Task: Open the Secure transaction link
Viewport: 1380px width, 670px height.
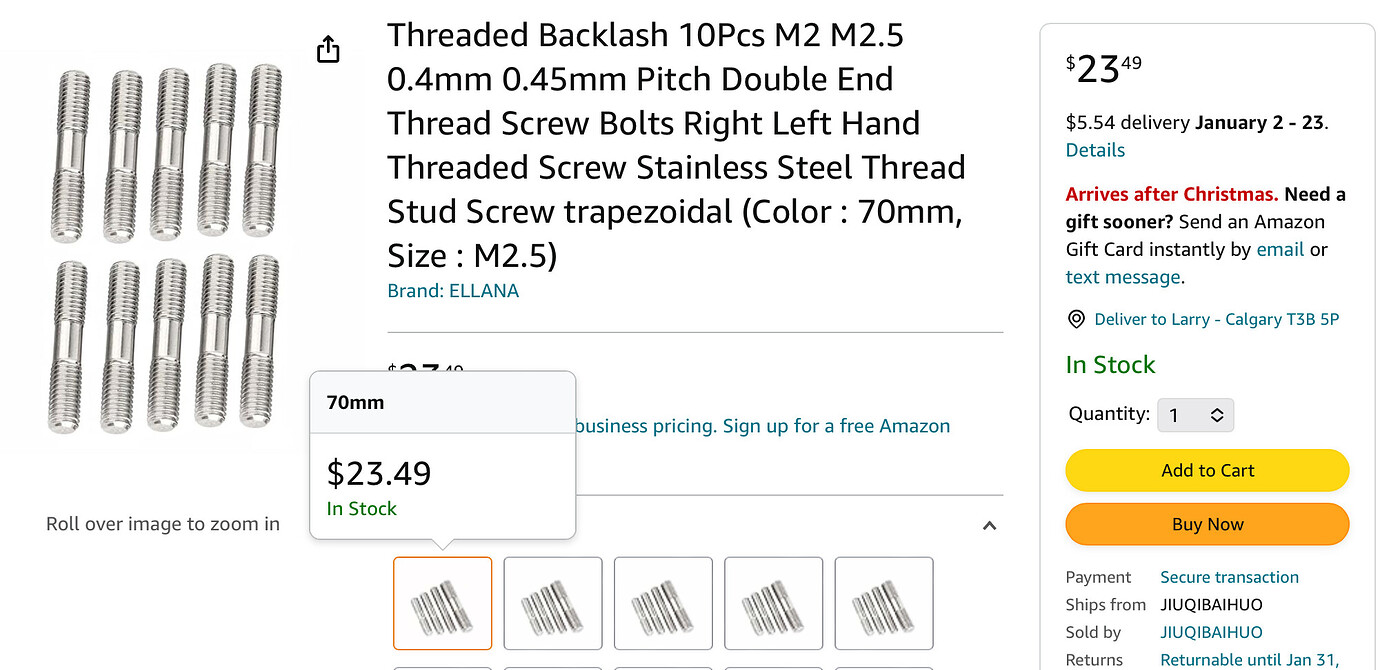Action: (1229, 577)
